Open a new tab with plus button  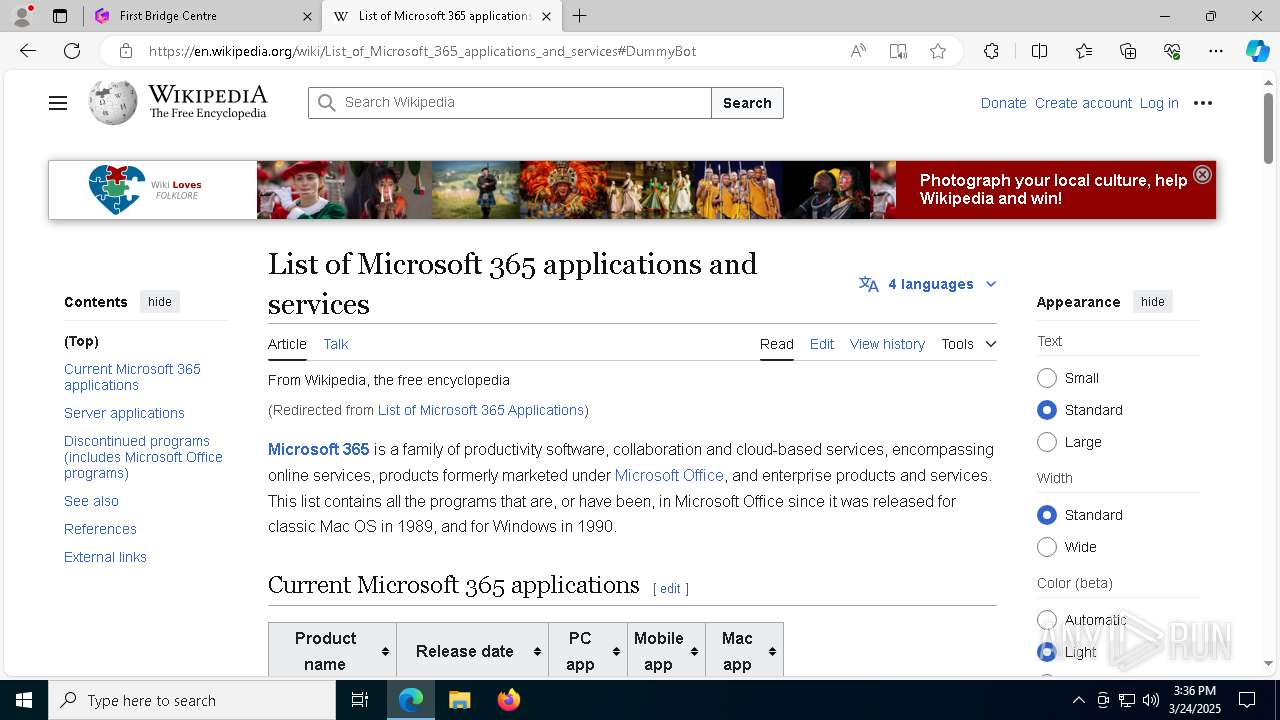579,16
